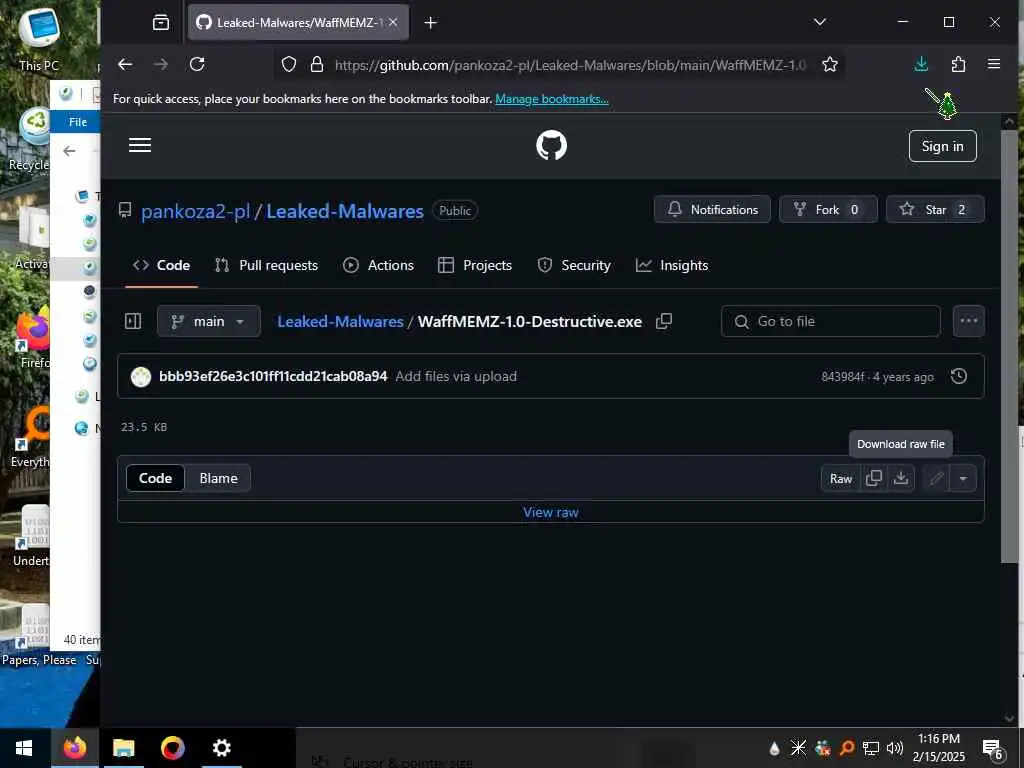
Task: Open the Firefox downloads panel
Action: [x=921, y=64]
